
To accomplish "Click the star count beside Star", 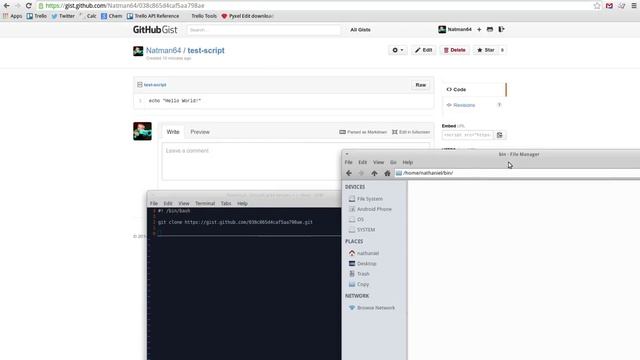I will (x=502, y=50).
